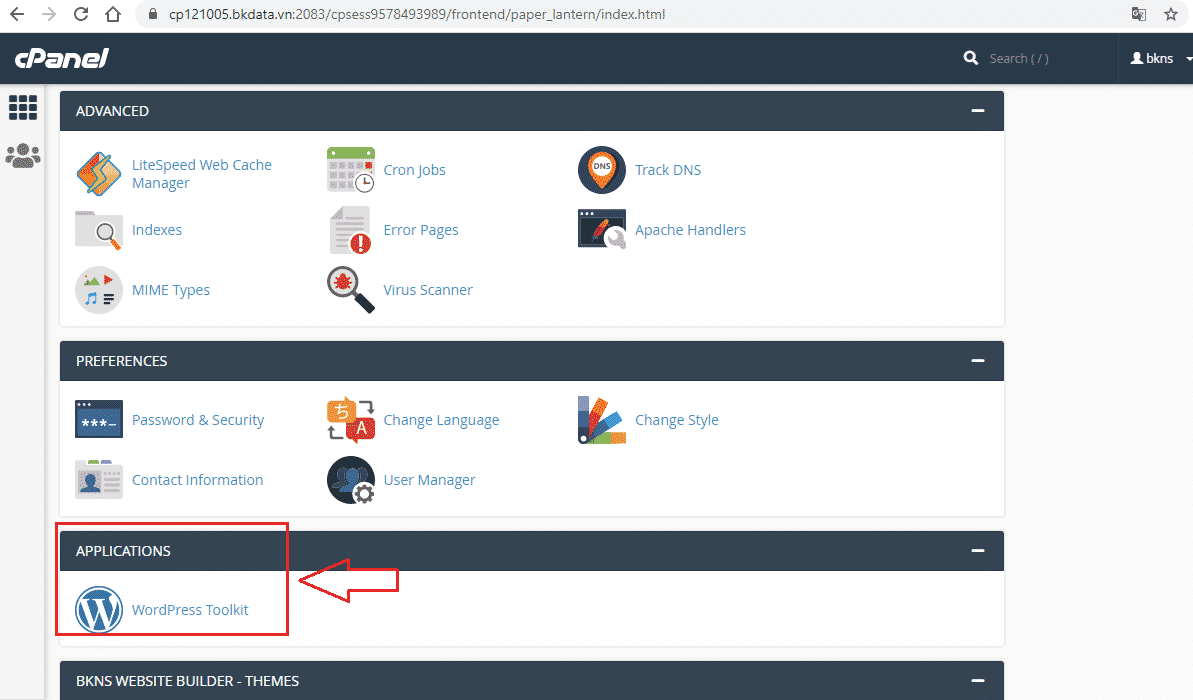This screenshot has width=1193, height=700.
Task: Open the bkns user account dropdown
Action: point(1160,58)
